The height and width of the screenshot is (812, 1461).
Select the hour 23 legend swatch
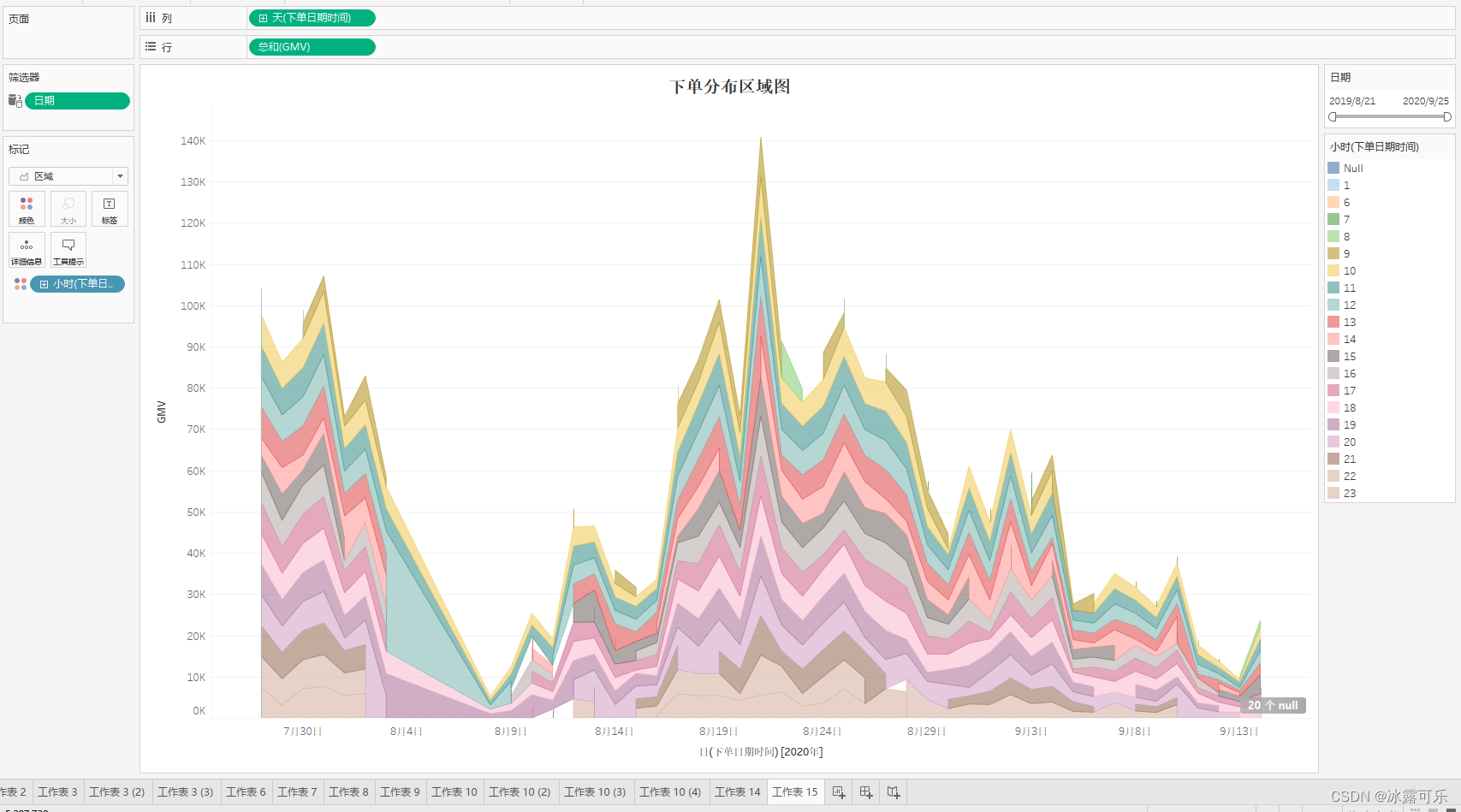click(1333, 493)
